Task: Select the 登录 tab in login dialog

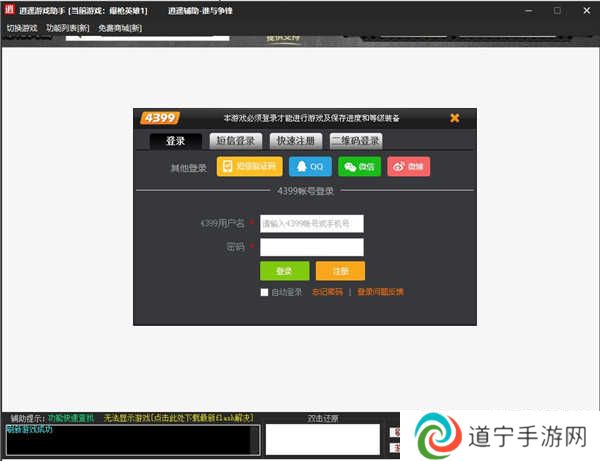Action: pos(176,141)
